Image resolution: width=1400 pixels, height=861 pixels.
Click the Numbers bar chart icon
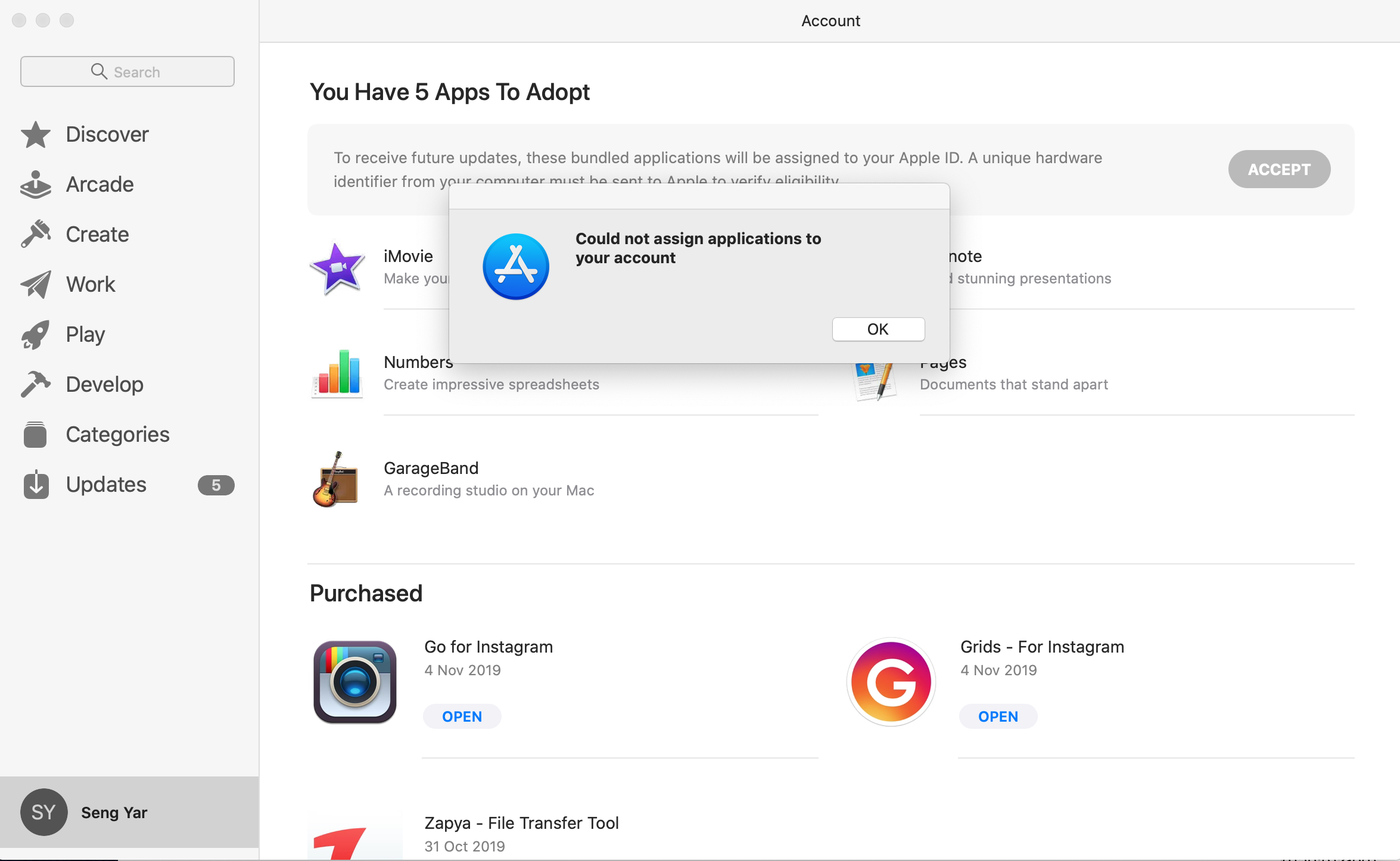[x=337, y=373]
